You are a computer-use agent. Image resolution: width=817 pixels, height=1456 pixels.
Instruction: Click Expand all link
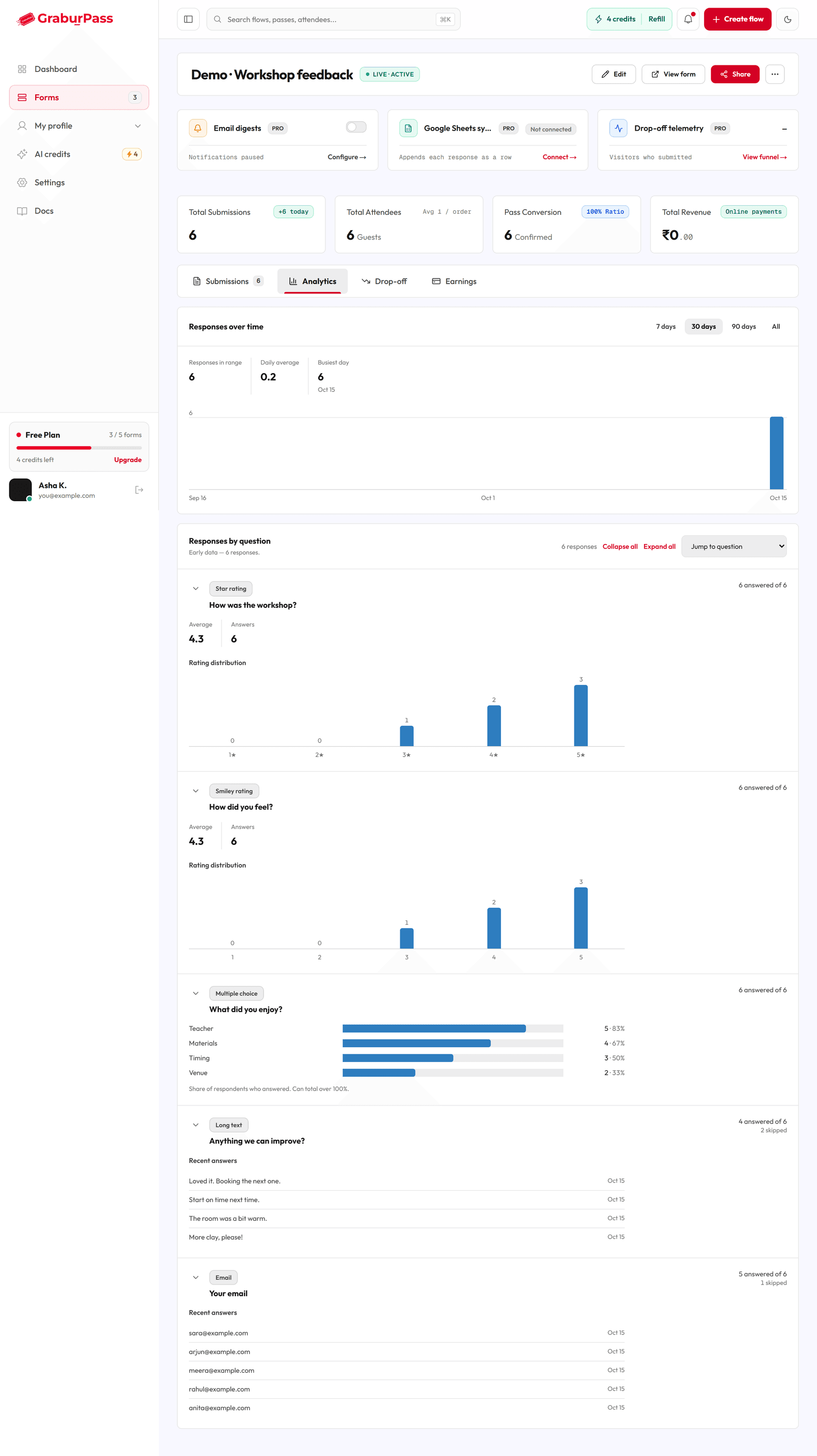659,547
